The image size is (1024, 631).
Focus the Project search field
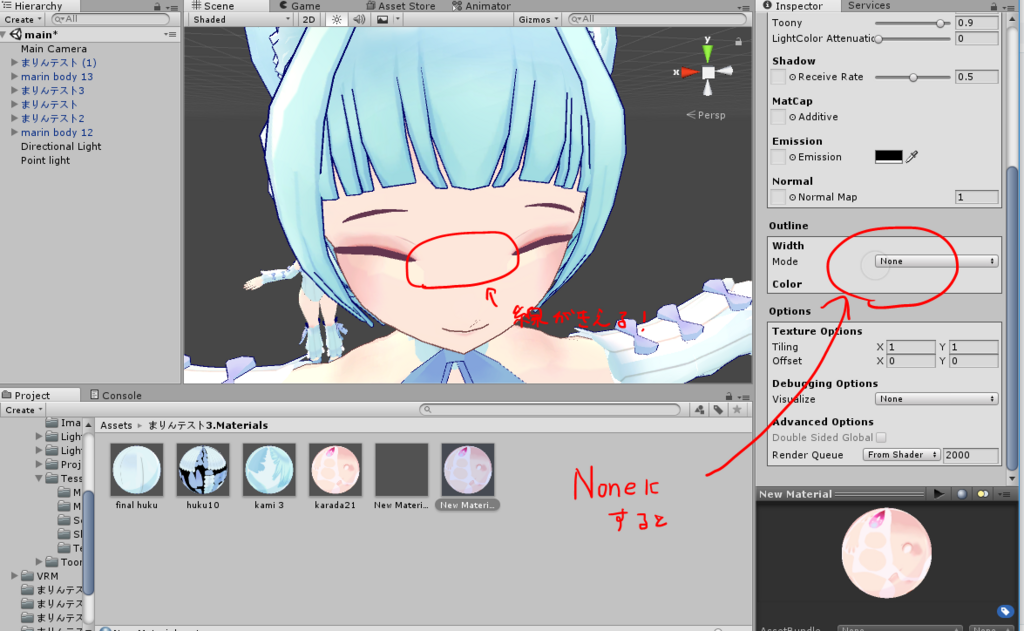[x=550, y=410]
